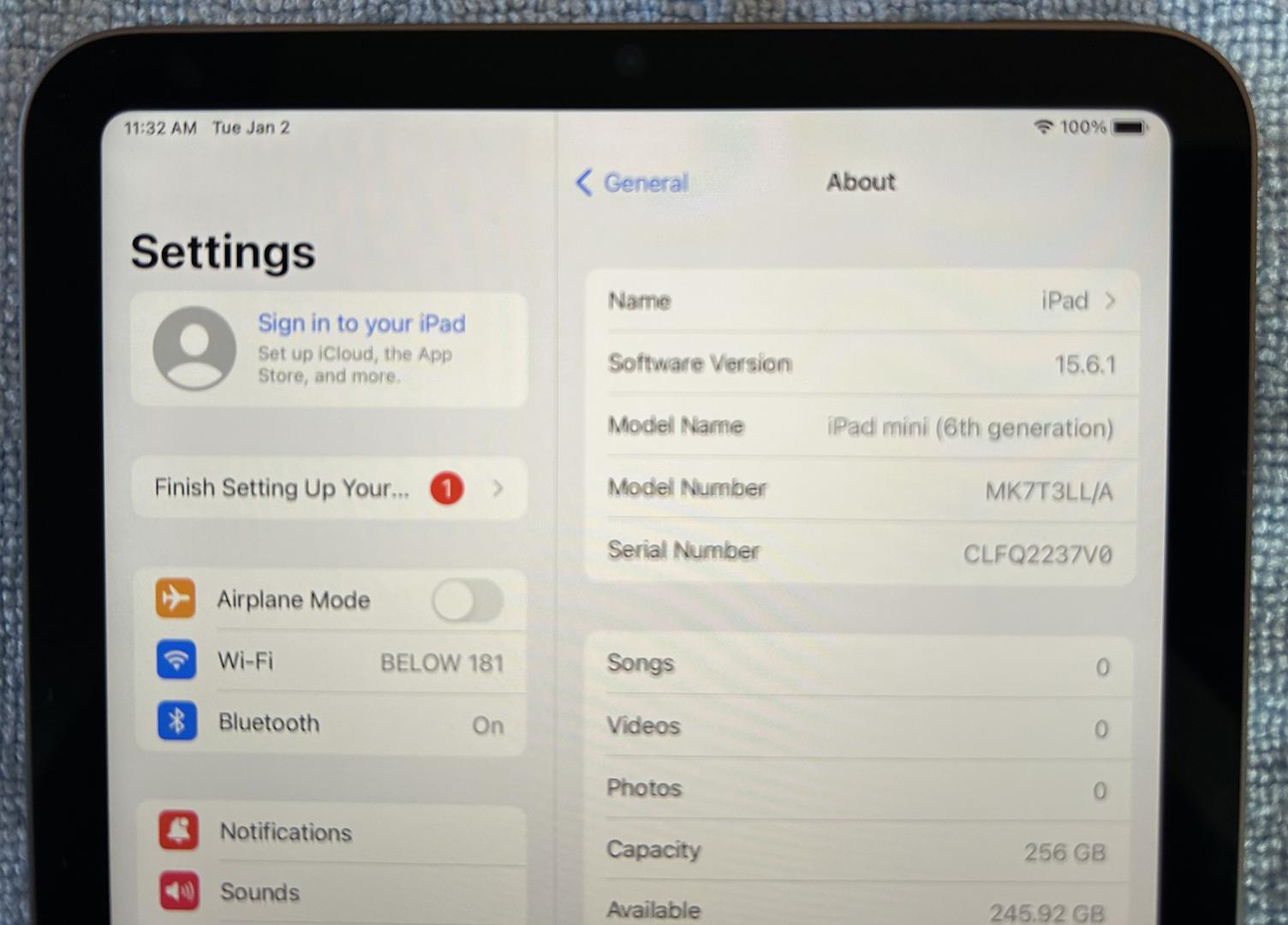
Task: Tap the Bluetooth On status text
Action: click(x=488, y=725)
